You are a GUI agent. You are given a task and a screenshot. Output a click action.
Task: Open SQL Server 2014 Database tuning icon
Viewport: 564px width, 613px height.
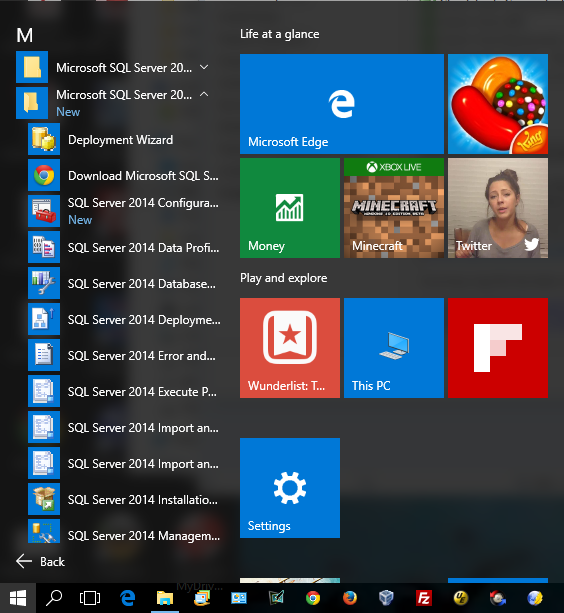(44, 283)
